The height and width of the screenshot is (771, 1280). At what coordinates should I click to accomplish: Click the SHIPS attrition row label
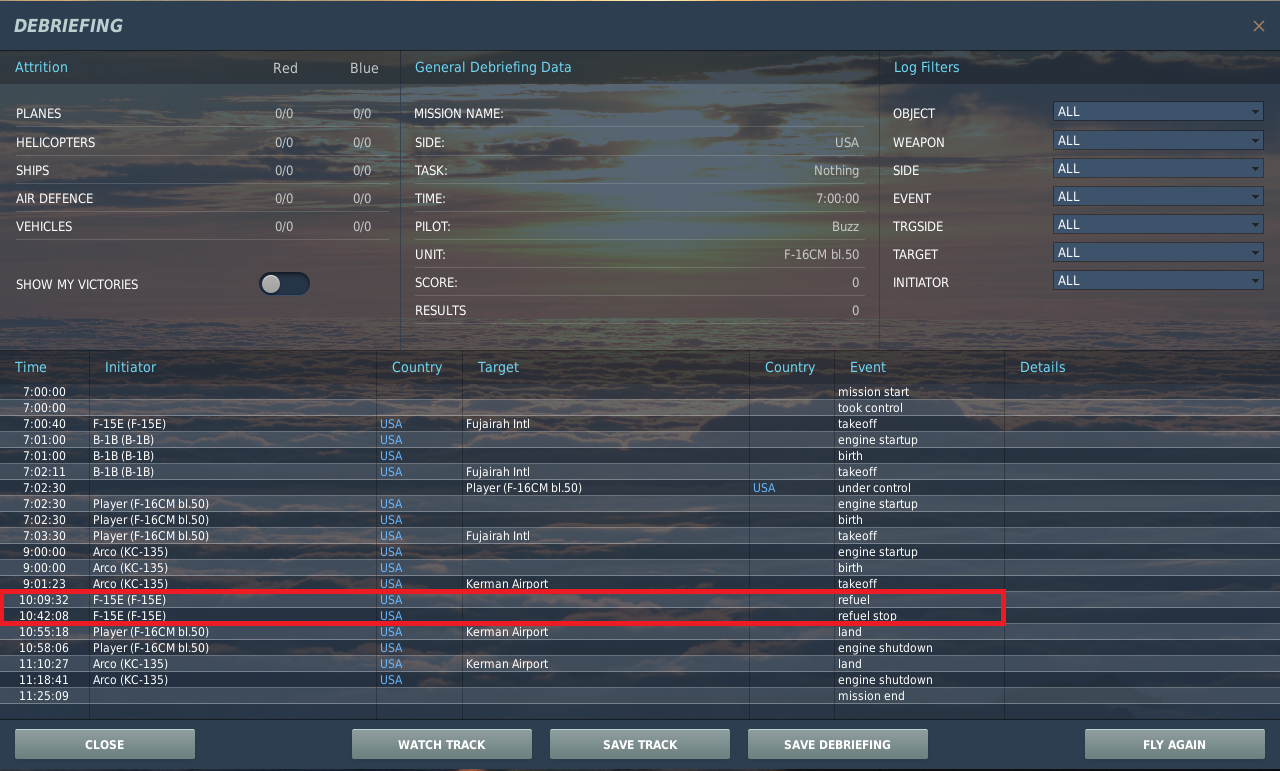(x=33, y=170)
